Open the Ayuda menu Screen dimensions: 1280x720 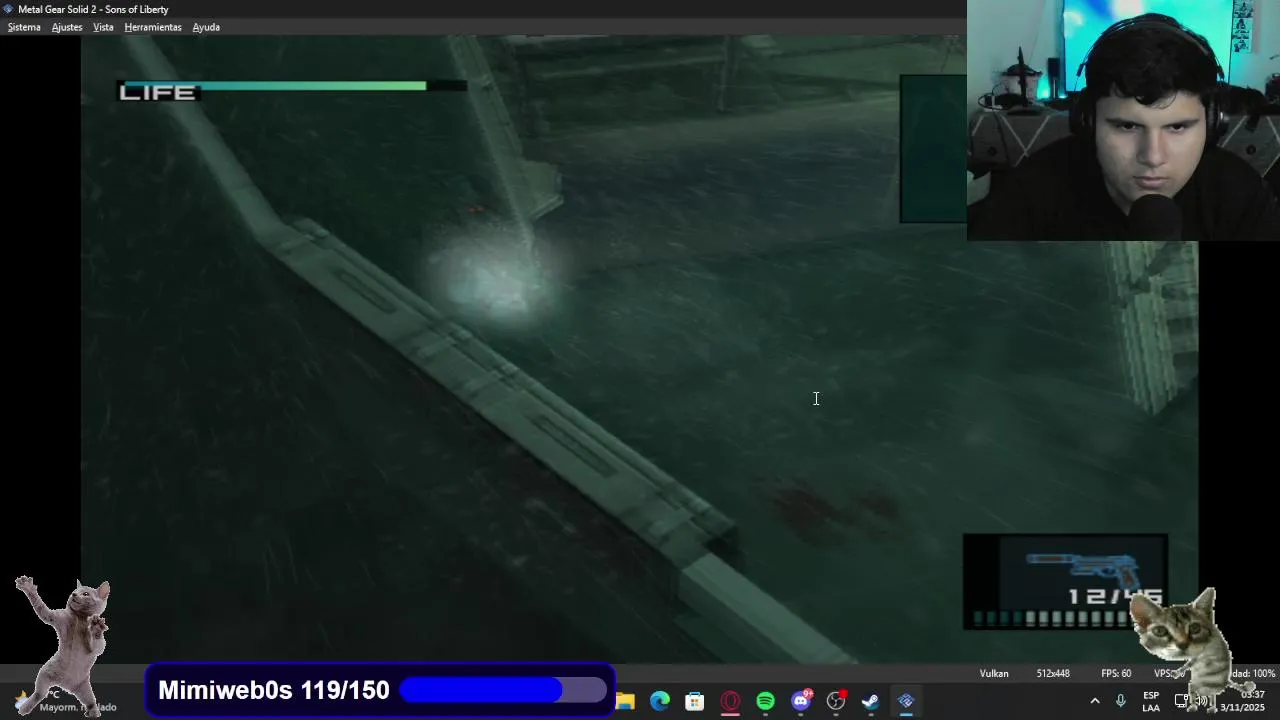coord(206,27)
